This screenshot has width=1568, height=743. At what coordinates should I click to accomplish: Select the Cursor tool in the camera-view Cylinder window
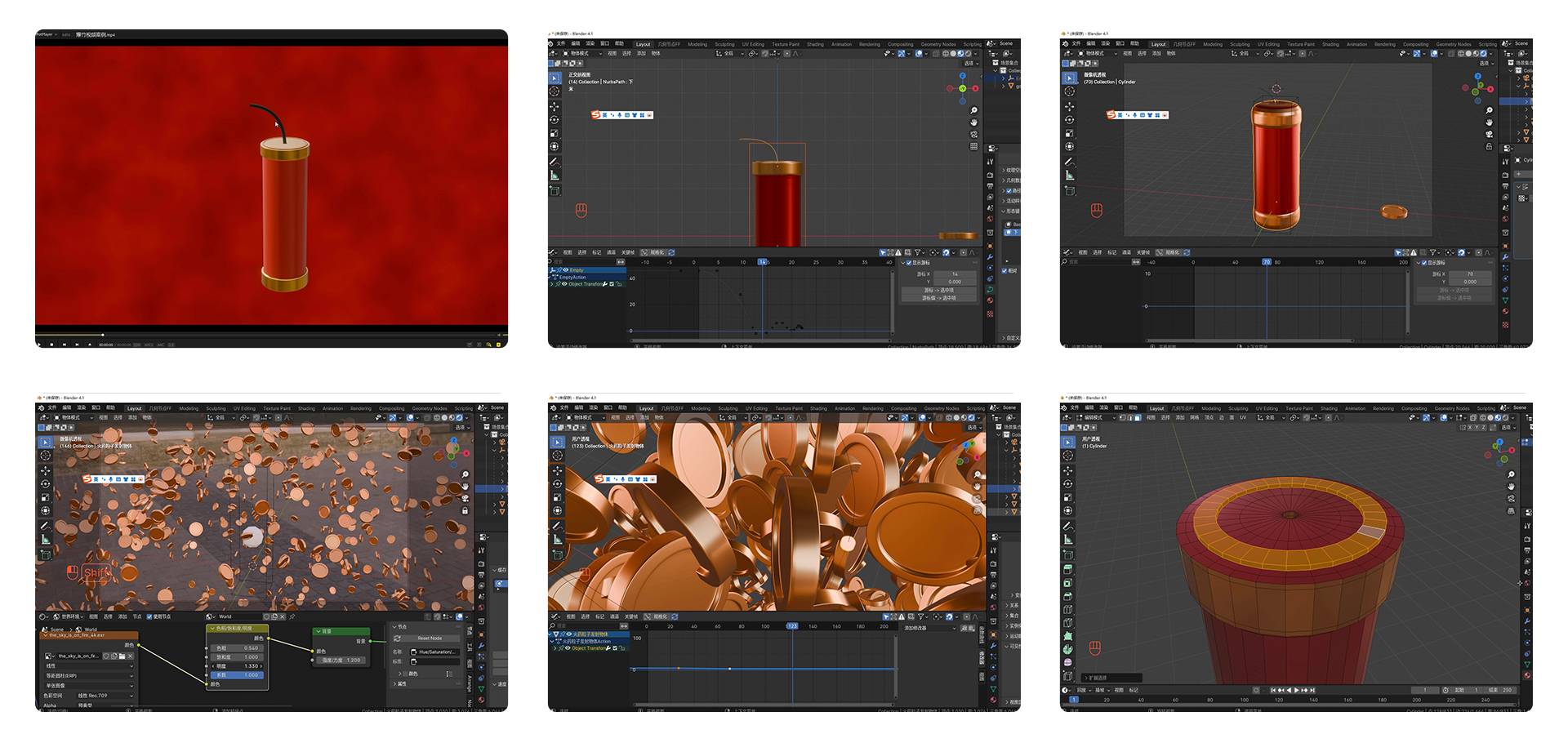coord(1069,91)
